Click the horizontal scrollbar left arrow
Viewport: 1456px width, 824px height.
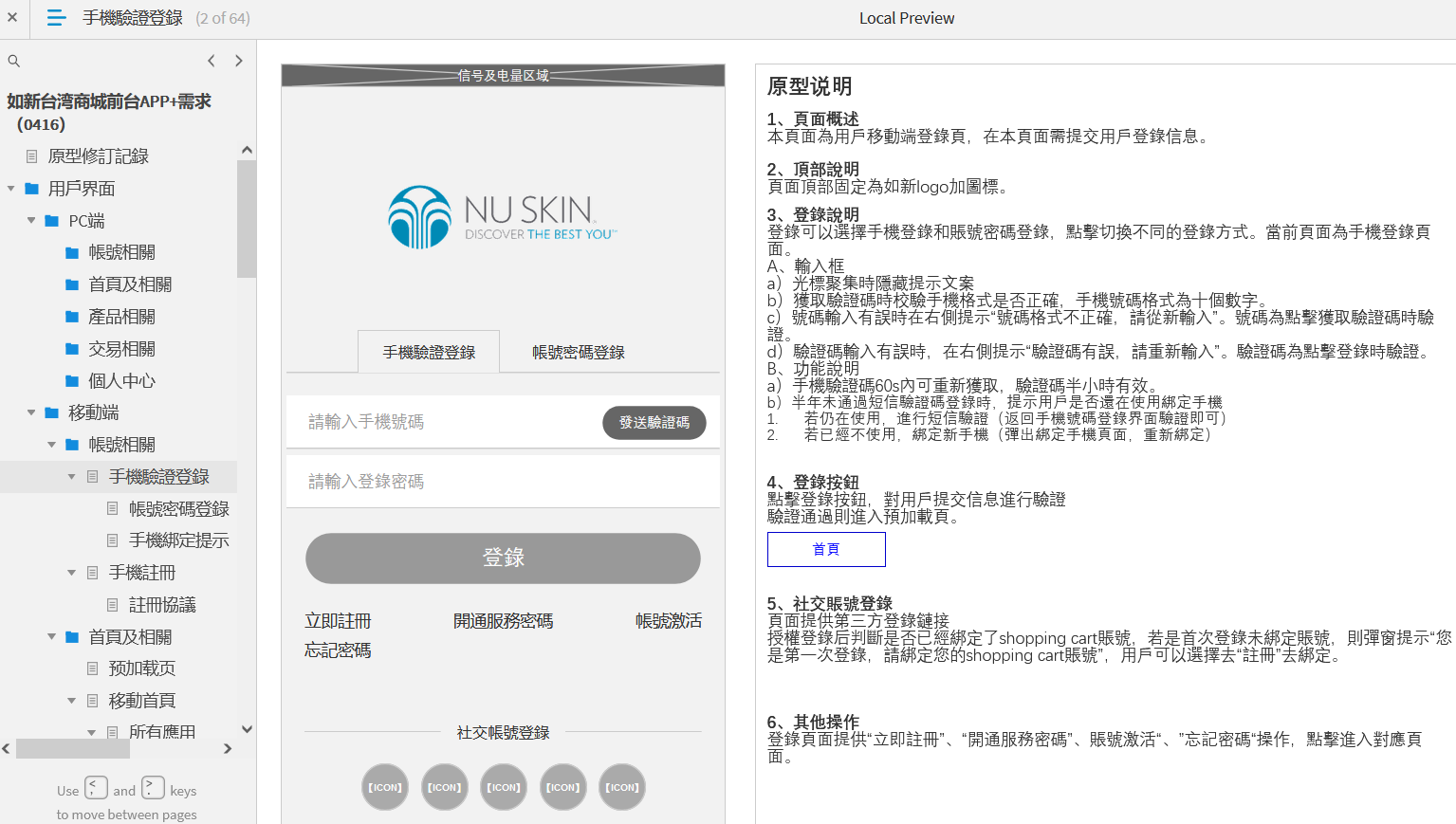(x=7, y=749)
